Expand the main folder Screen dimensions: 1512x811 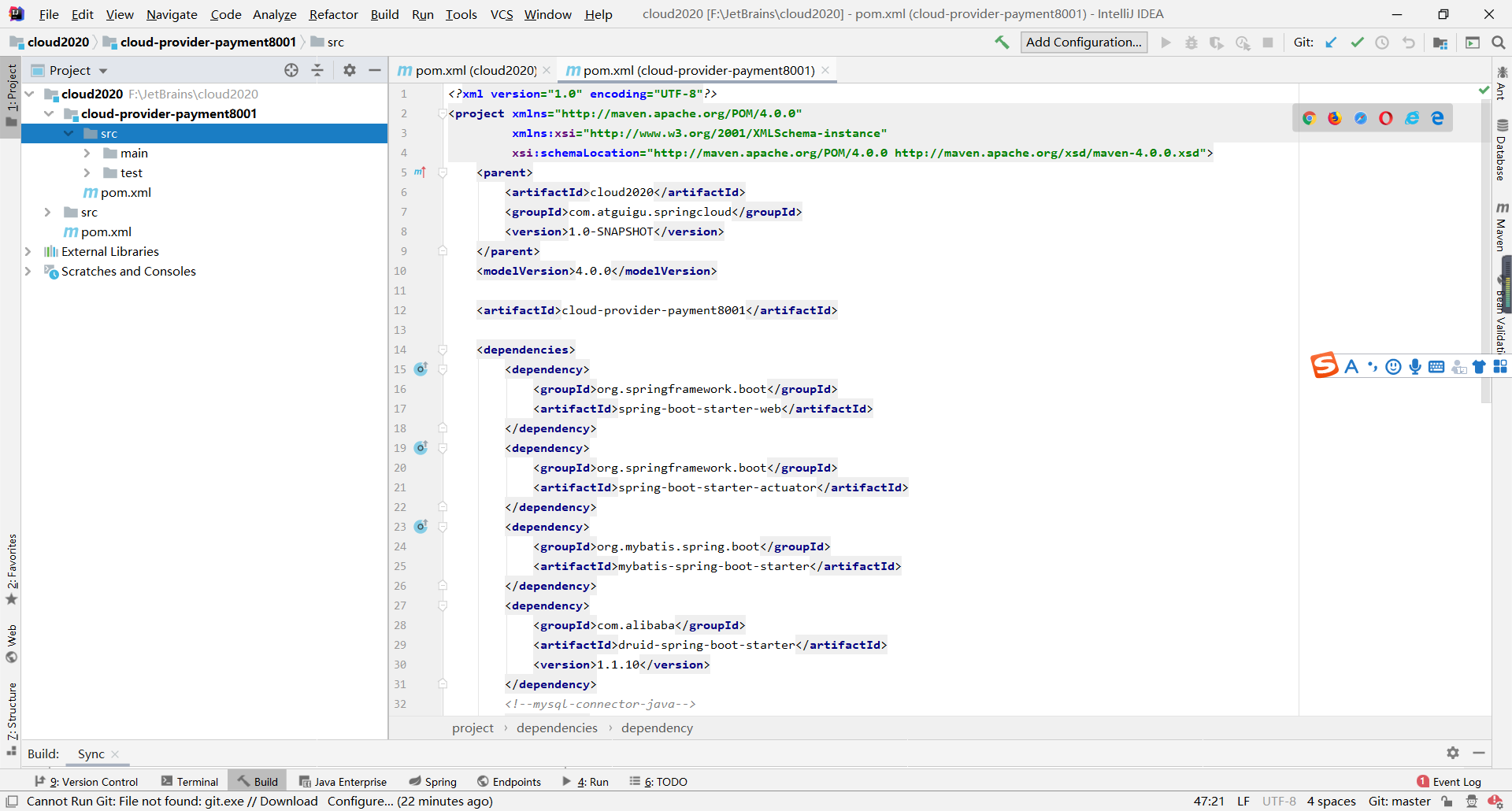coord(87,154)
